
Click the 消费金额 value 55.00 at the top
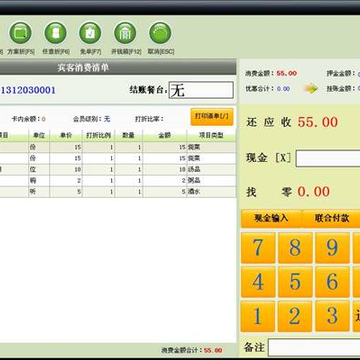(286, 73)
